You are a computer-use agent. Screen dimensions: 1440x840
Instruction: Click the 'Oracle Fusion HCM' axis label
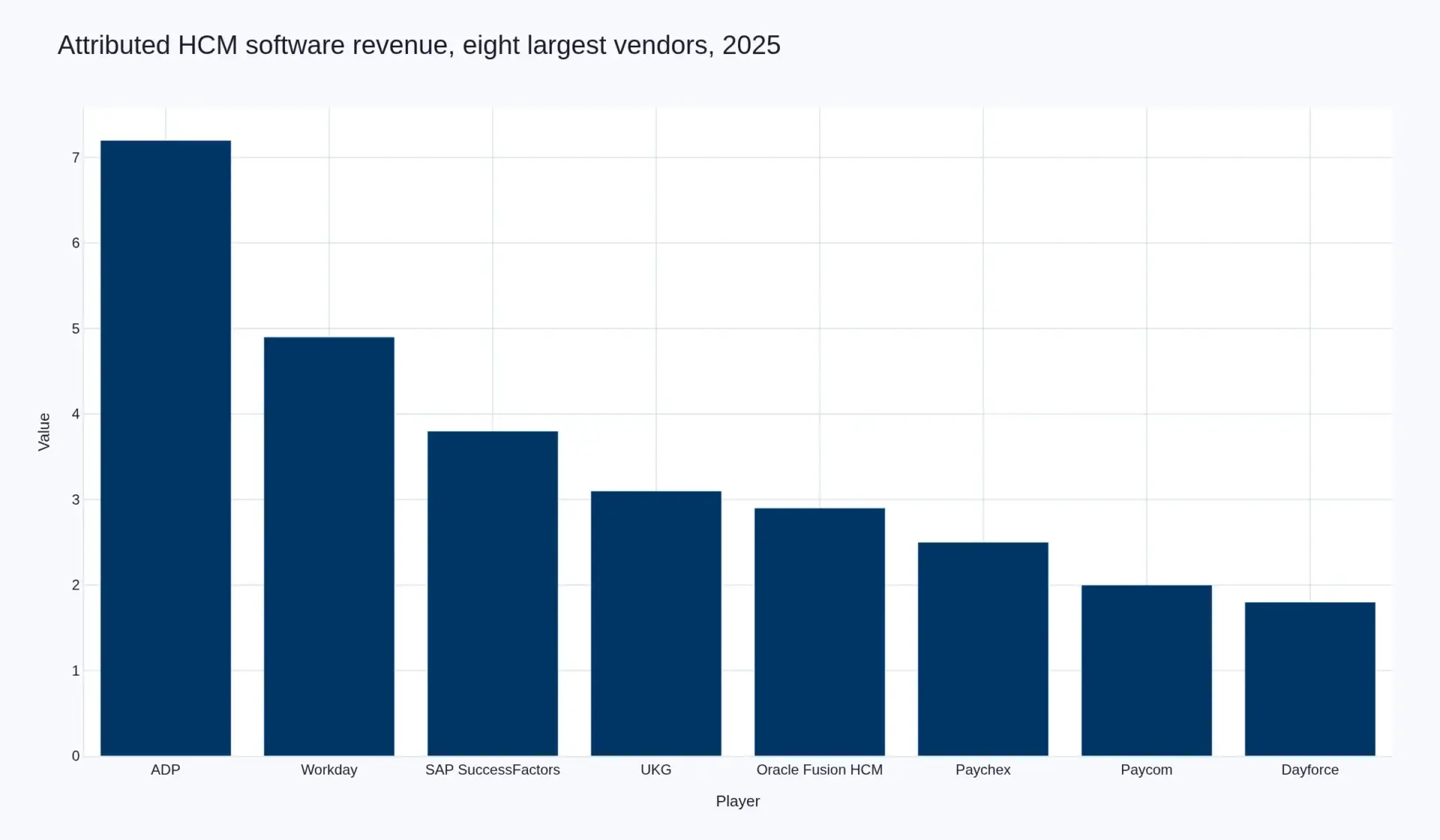820,769
